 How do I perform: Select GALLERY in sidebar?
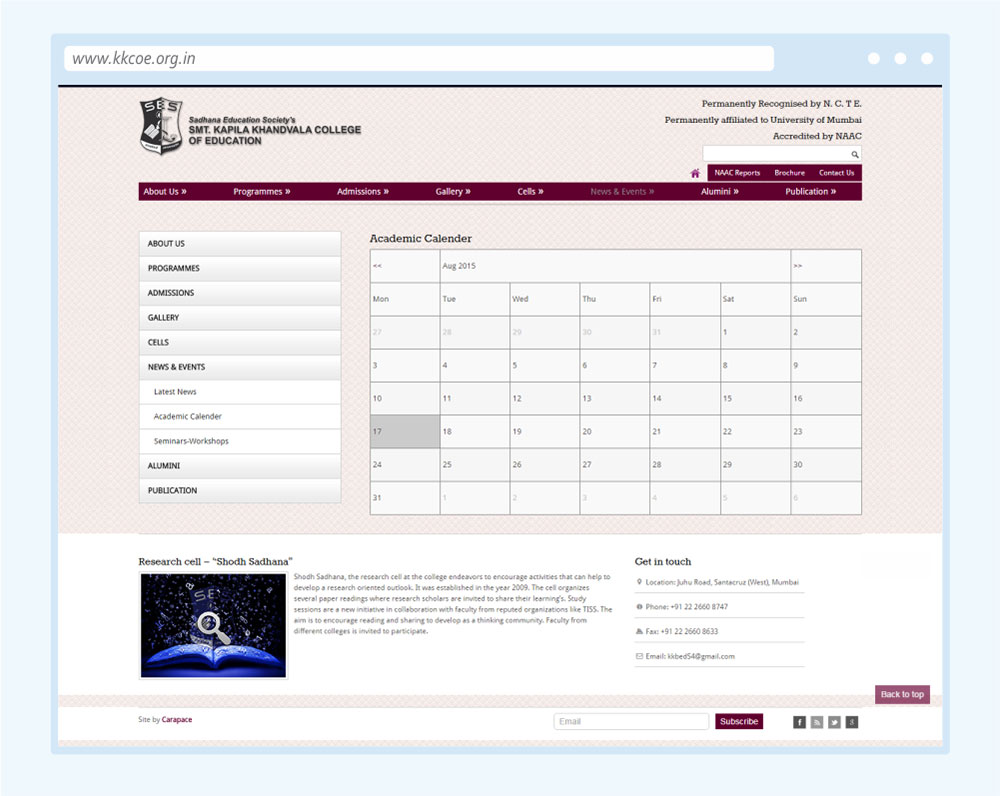pos(240,318)
